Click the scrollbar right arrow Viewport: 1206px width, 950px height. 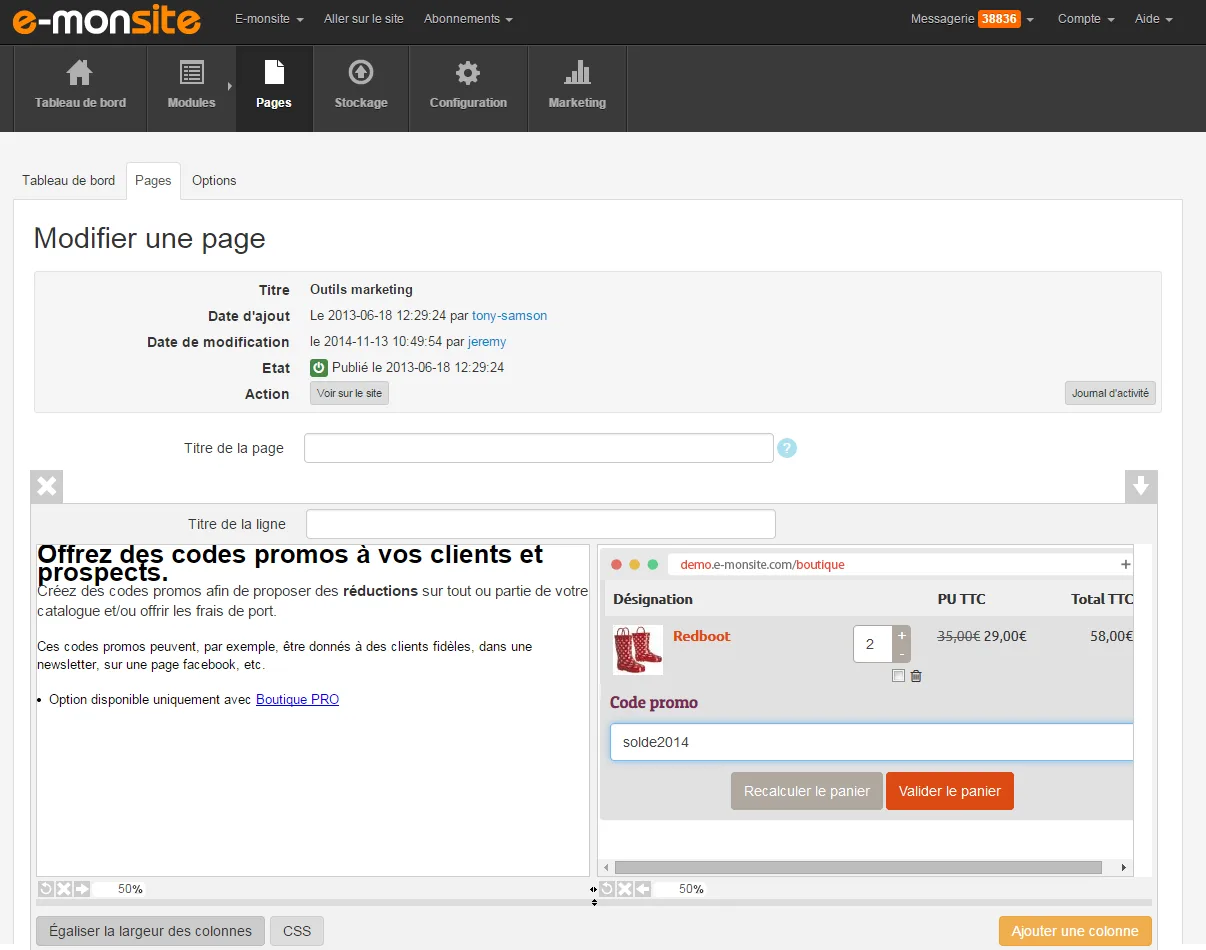tap(1124, 868)
